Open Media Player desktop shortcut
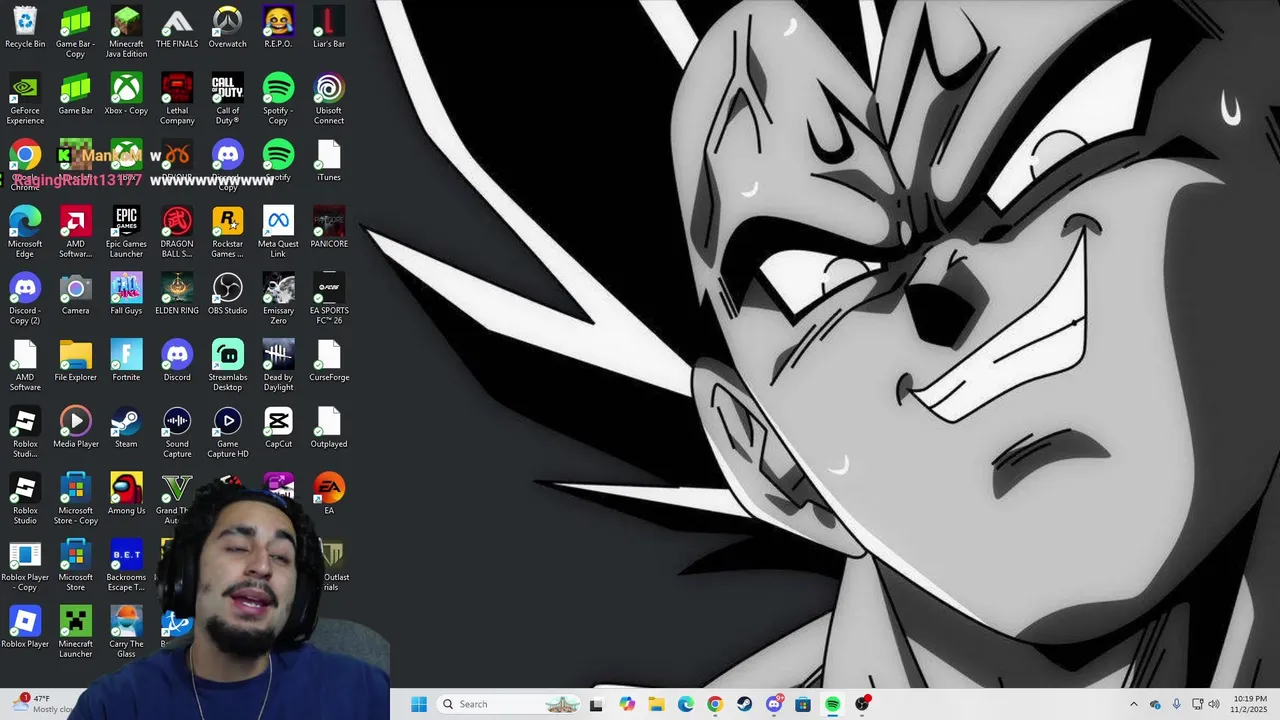Image resolution: width=1280 pixels, height=720 pixels. pos(76,428)
